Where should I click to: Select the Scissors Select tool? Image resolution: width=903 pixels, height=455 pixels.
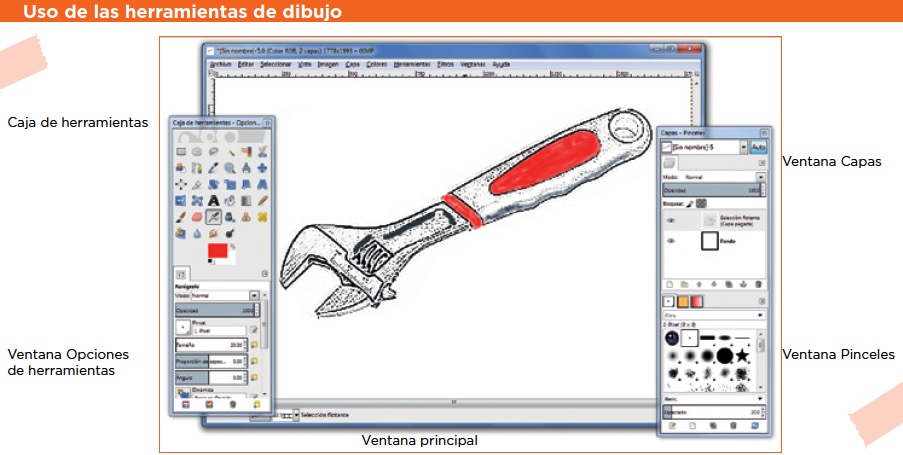(x=263, y=152)
